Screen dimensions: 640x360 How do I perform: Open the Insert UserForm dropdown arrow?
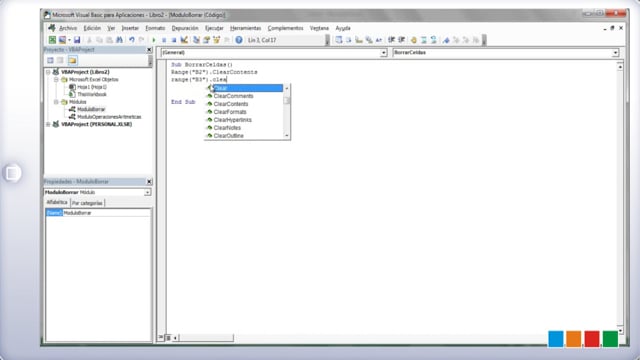coord(69,40)
